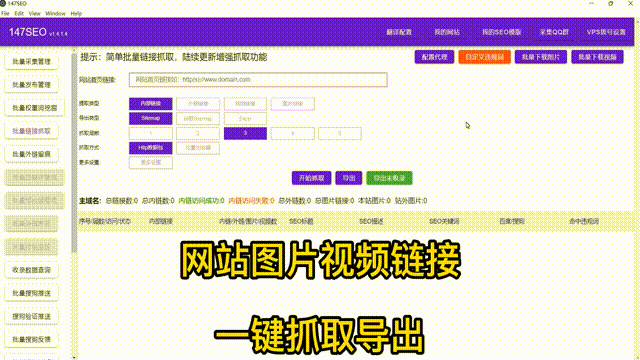Screen dimensions: 640x360
Task: Click the purple 导出 button
Action: [349, 178]
